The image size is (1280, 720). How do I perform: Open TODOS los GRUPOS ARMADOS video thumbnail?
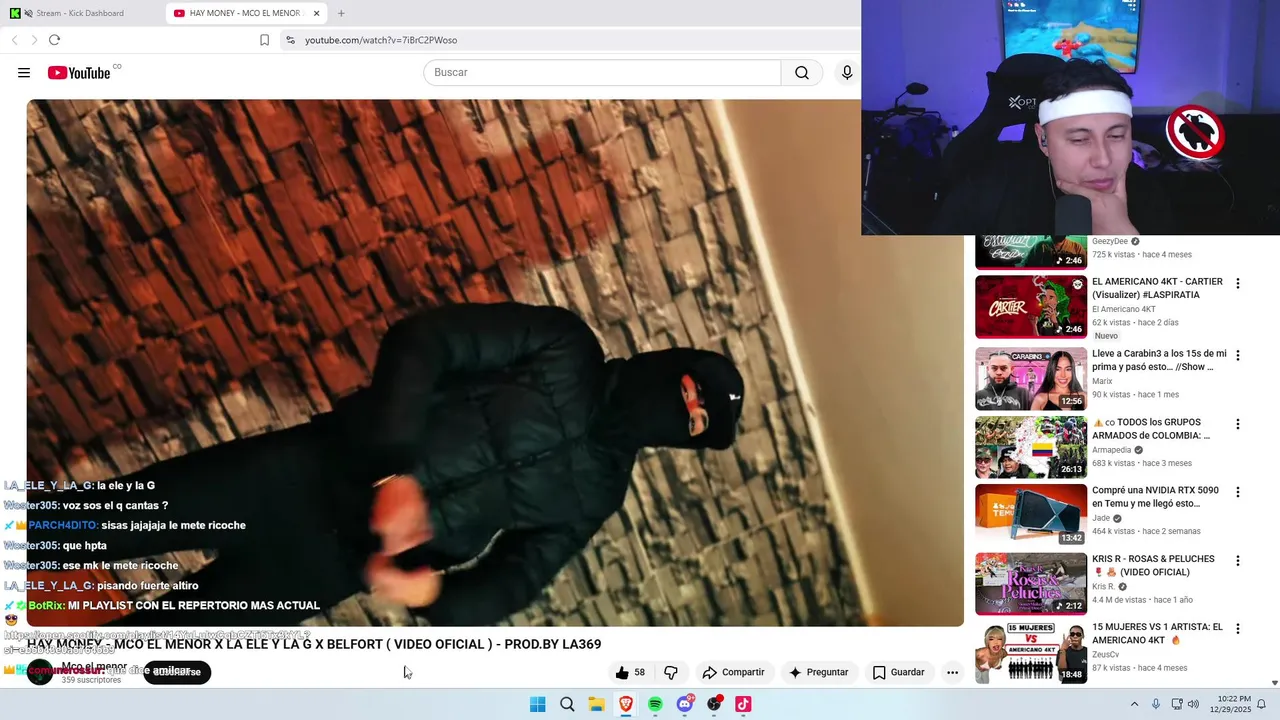1031,447
